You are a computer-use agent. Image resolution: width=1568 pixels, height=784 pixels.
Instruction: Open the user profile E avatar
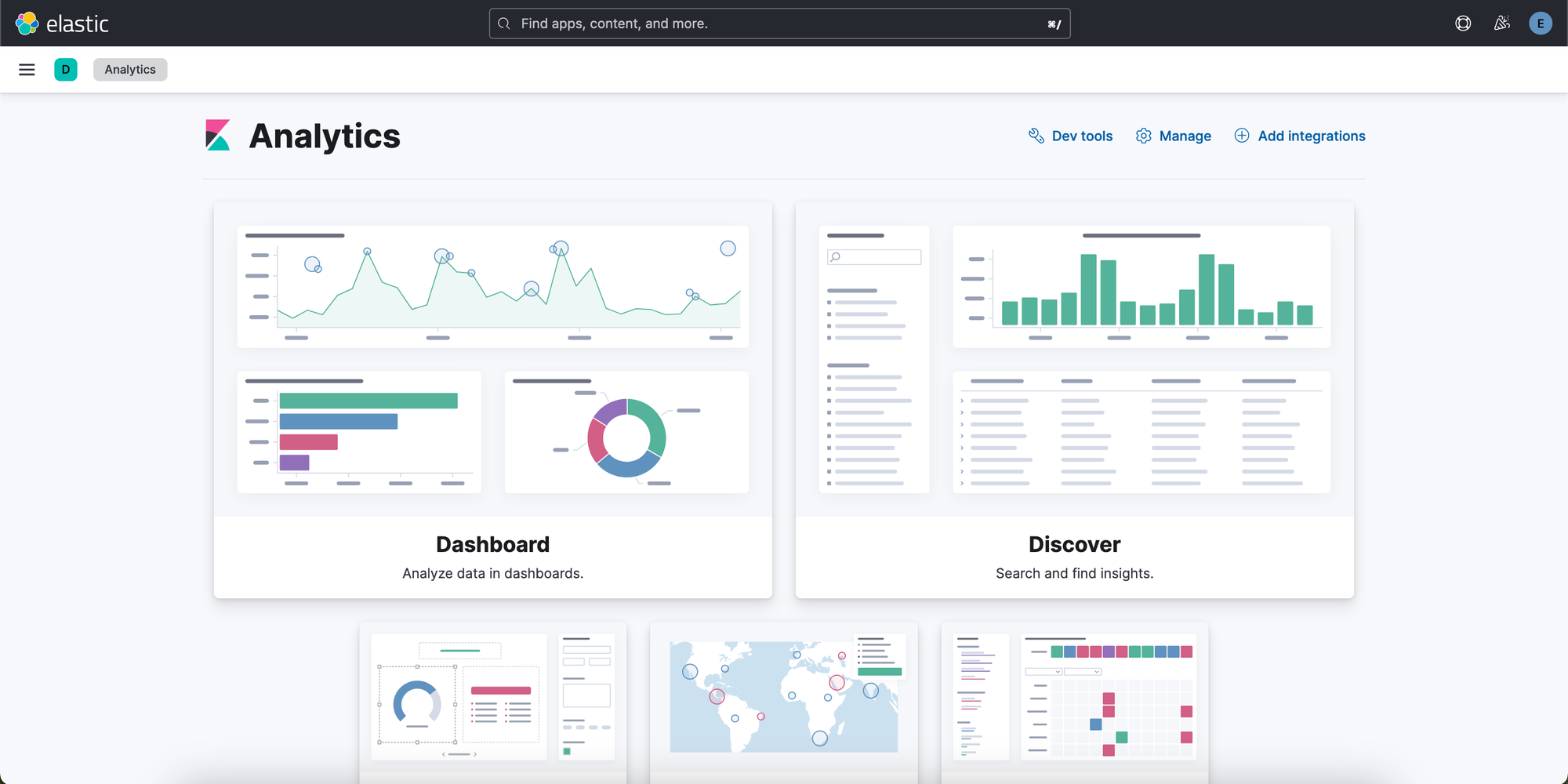click(x=1541, y=24)
